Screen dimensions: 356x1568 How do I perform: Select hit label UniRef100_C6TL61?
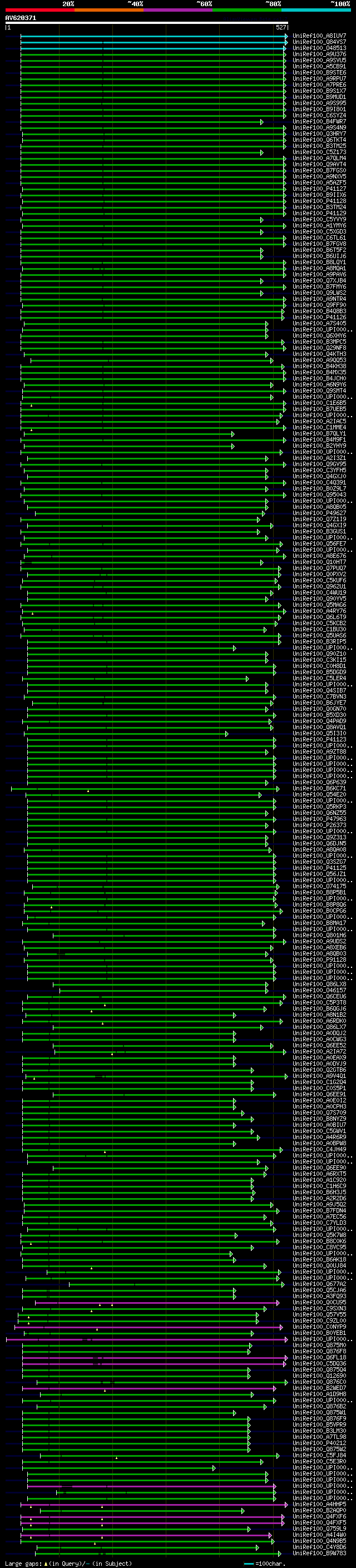pyautogui.click(x=319, y=238)
